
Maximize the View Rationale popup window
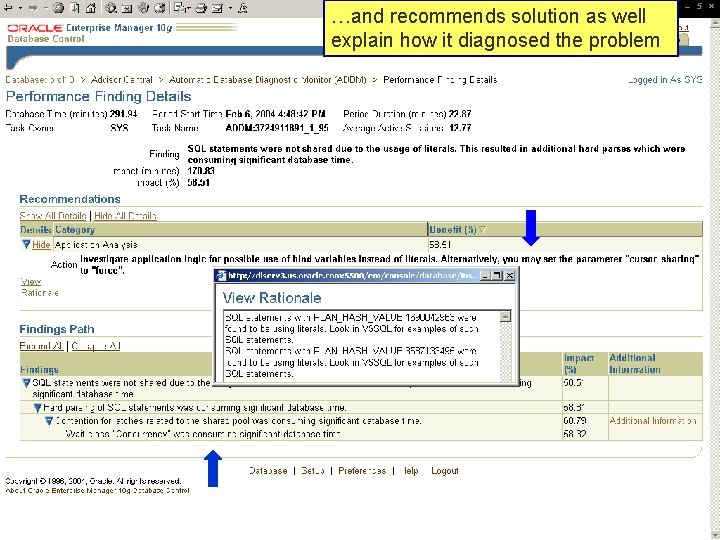point(497,276)
